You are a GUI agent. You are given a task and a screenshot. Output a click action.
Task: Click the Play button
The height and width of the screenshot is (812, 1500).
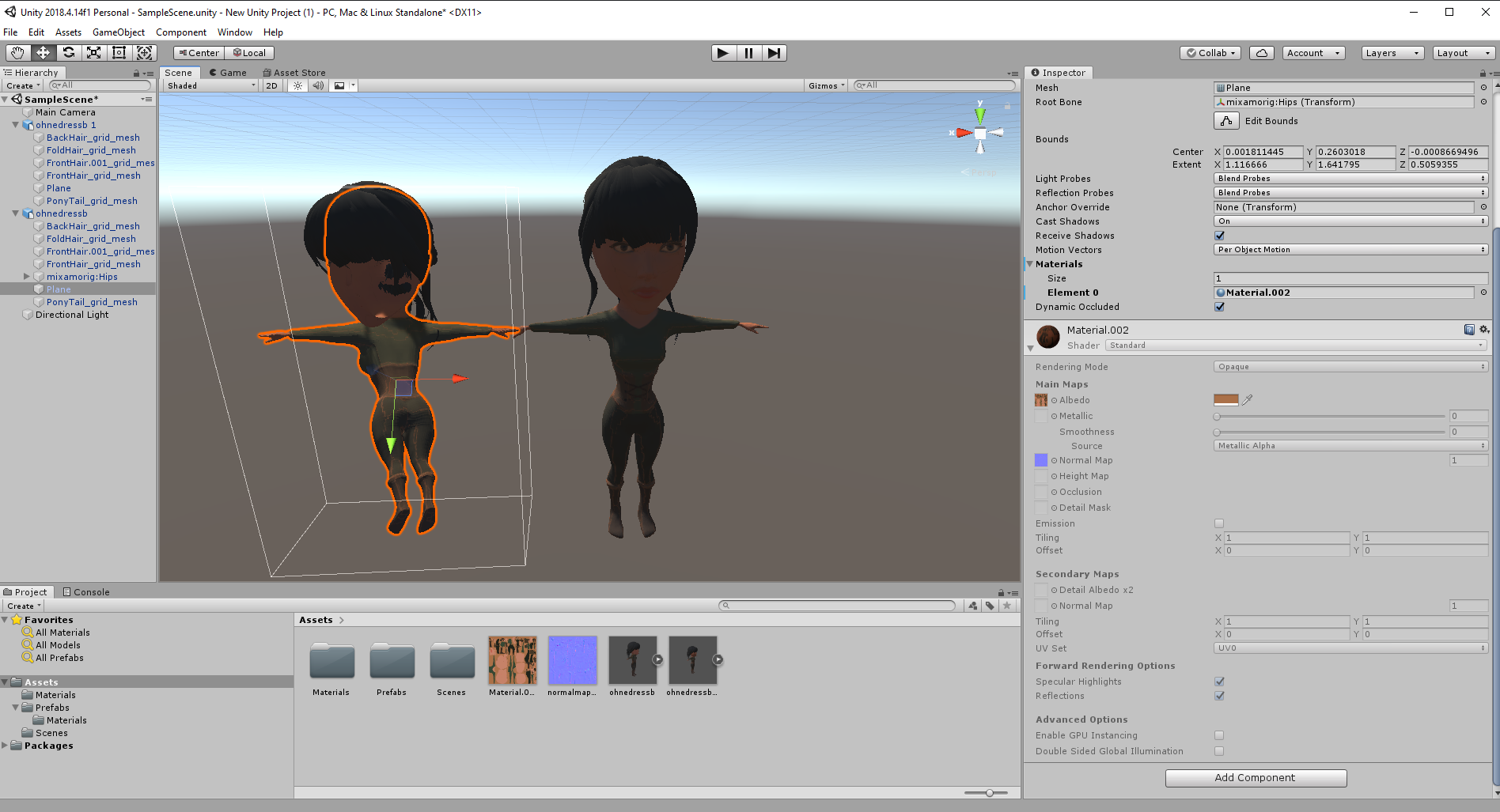point(722,53)
